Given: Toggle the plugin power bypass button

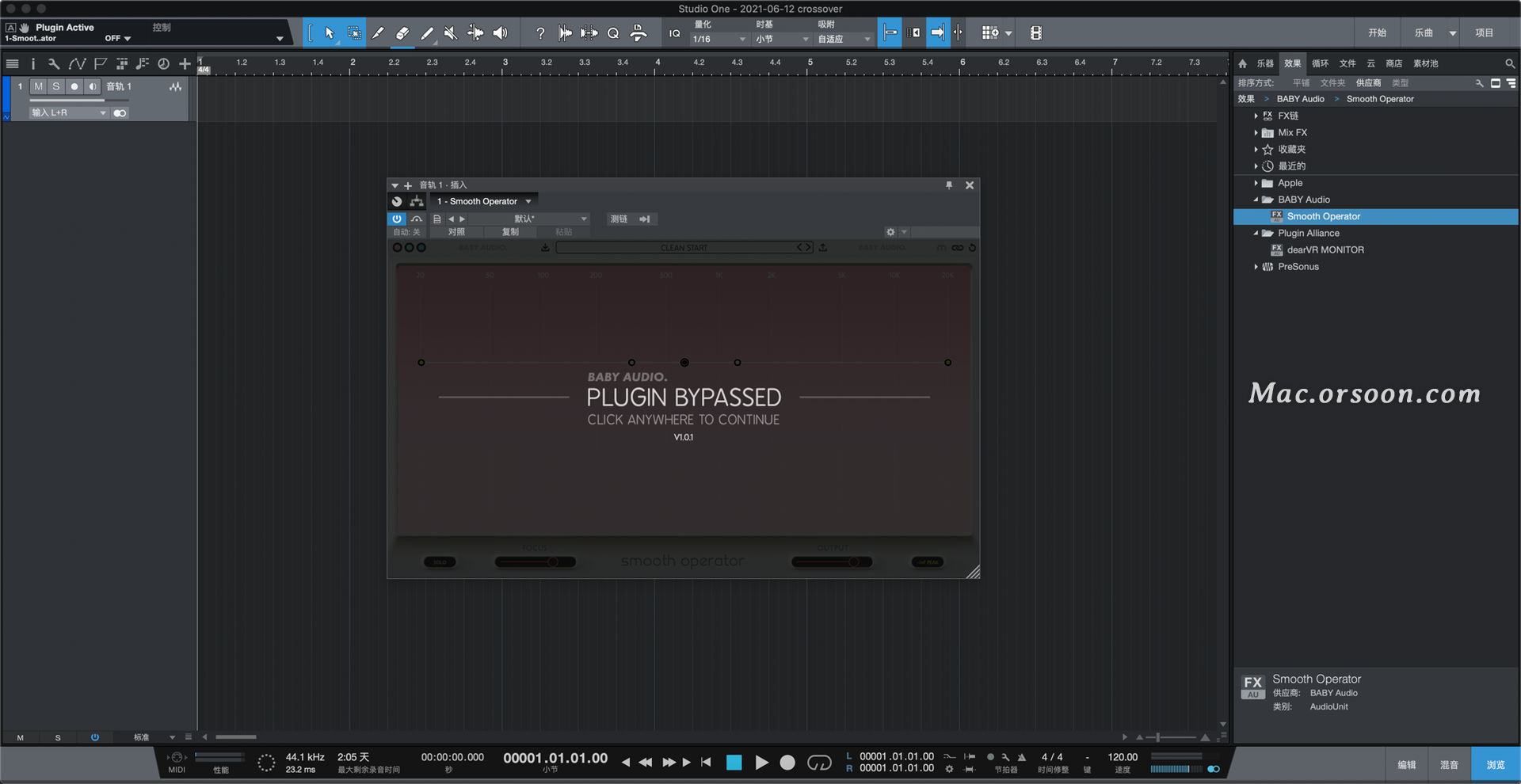Looking at the screenshot, I should pyautogui.click(x=397, y=219).
